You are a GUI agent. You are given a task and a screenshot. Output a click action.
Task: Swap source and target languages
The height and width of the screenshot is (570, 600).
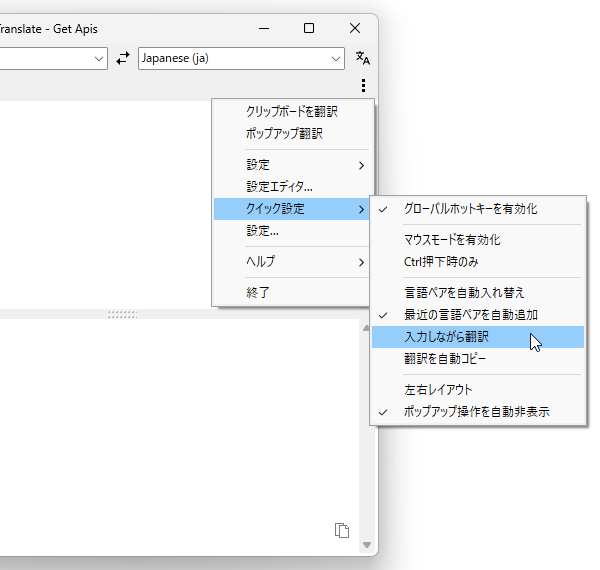coord(123,59)
